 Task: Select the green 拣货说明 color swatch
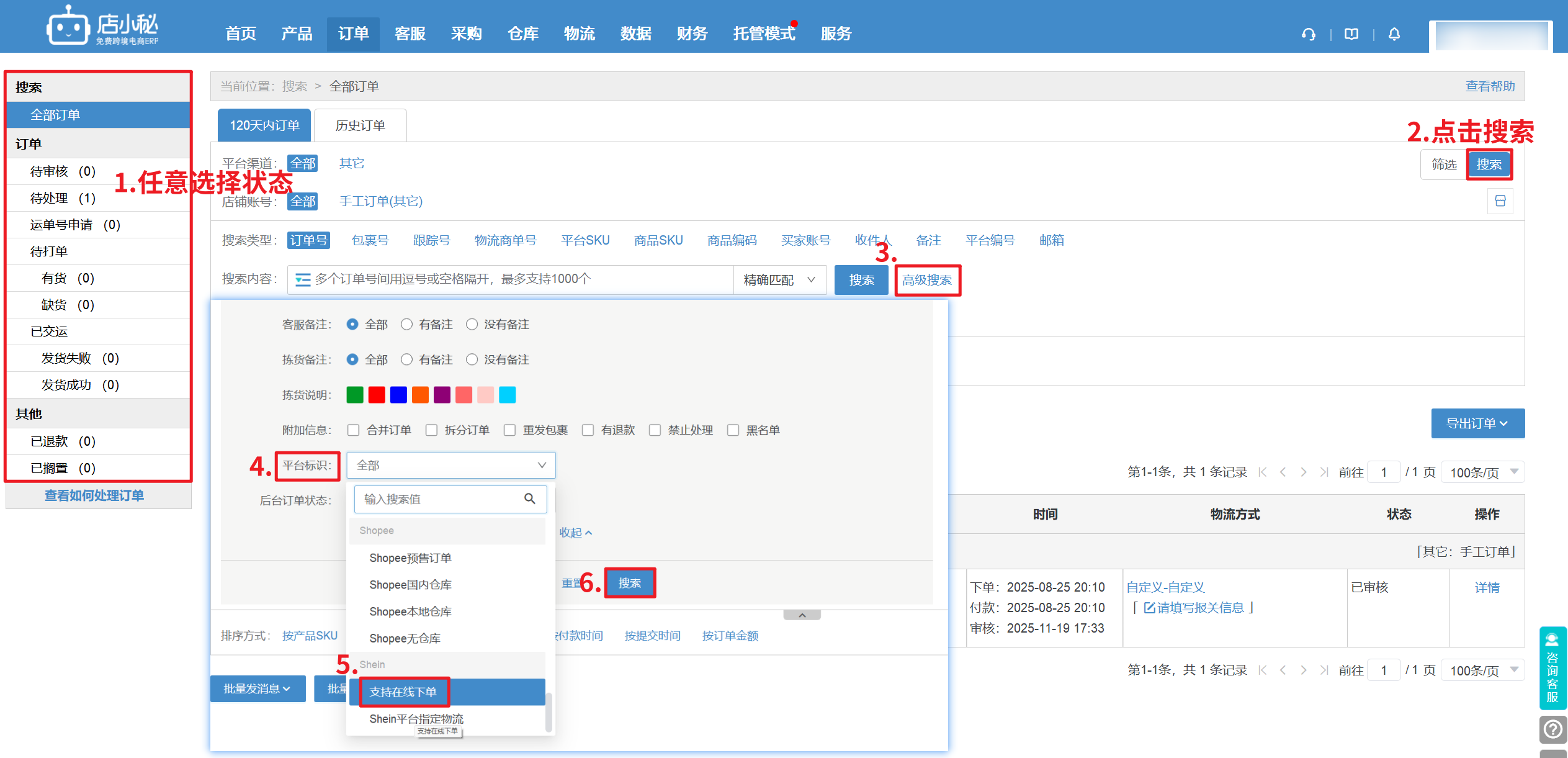pos(355,395)
